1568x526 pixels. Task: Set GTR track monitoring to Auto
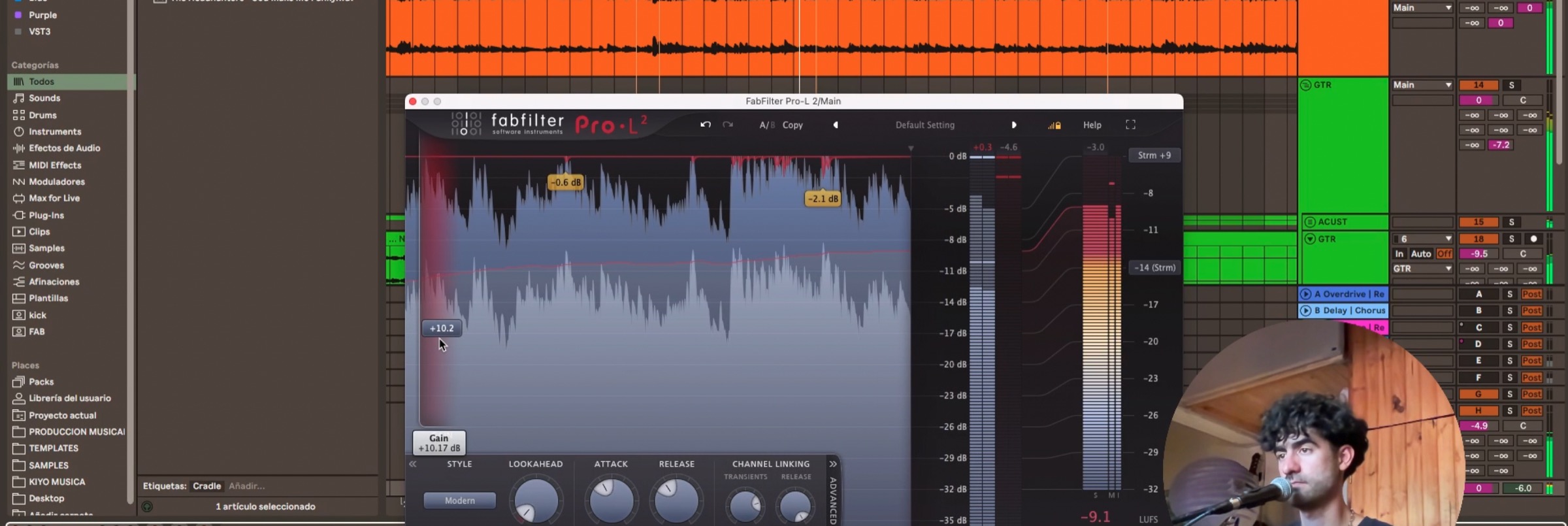click(x=1420, y=254)
